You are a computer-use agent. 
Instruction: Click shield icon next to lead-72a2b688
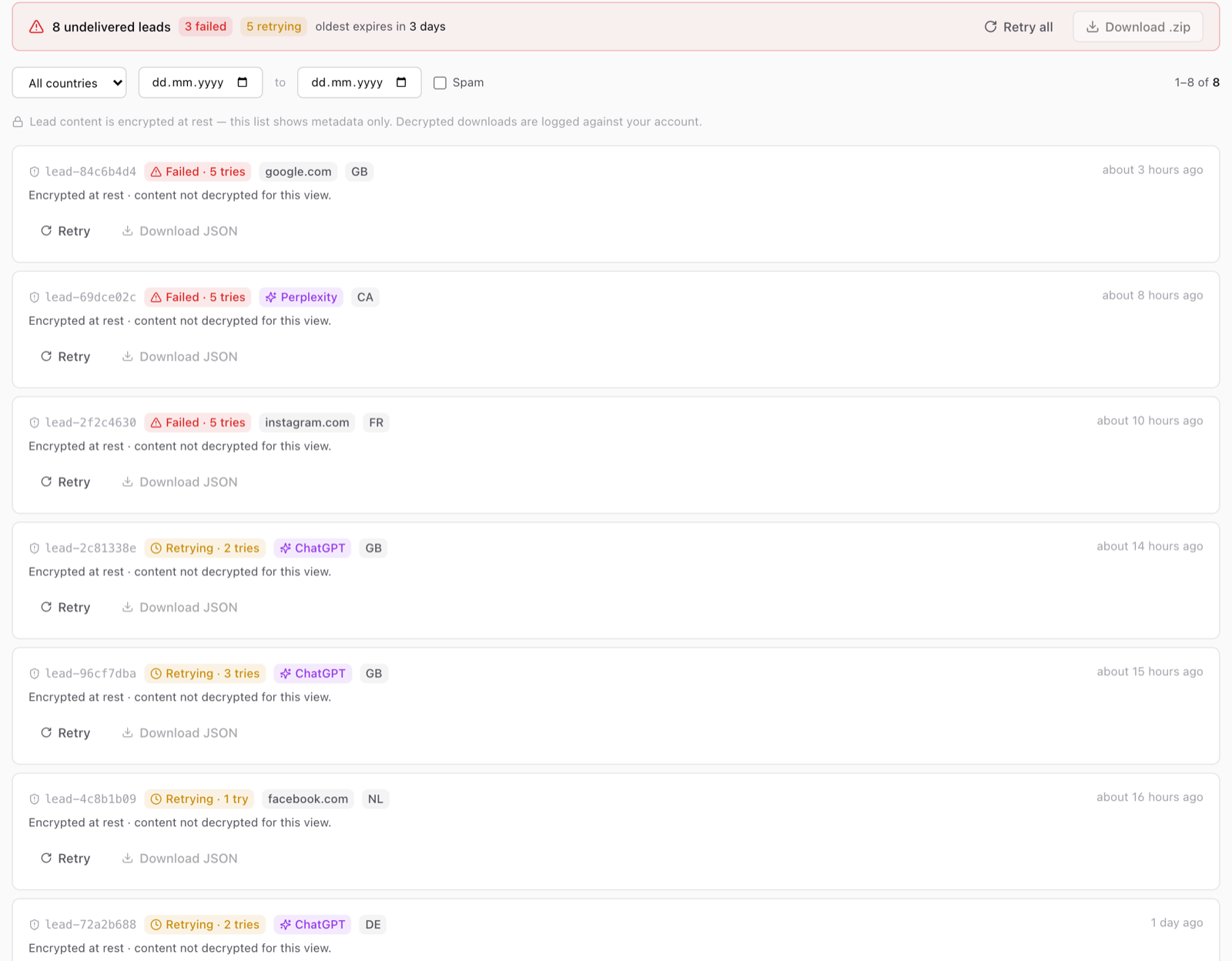click(x=34, y=925)
